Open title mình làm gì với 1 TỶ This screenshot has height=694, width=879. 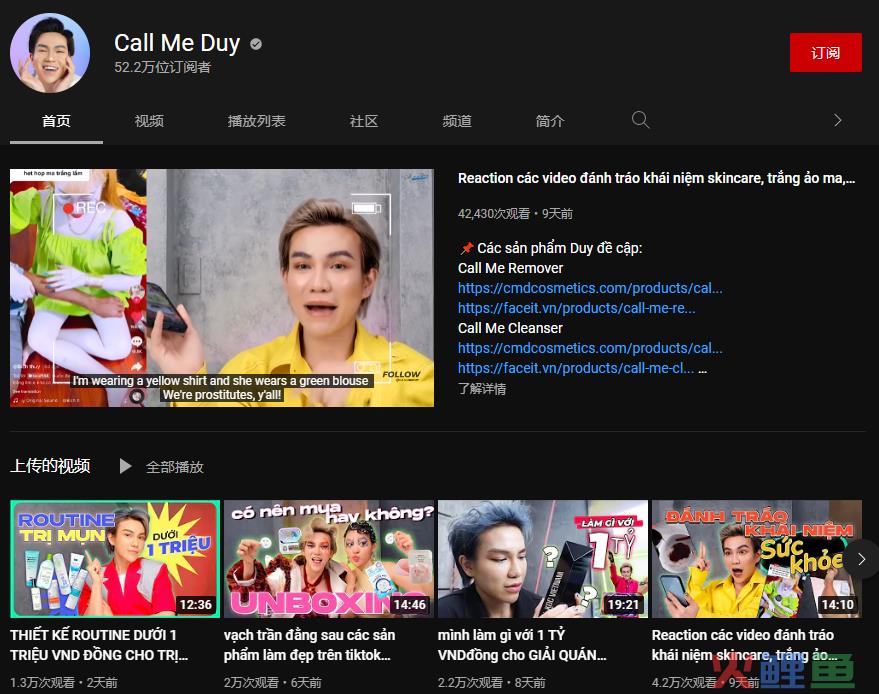522,645
